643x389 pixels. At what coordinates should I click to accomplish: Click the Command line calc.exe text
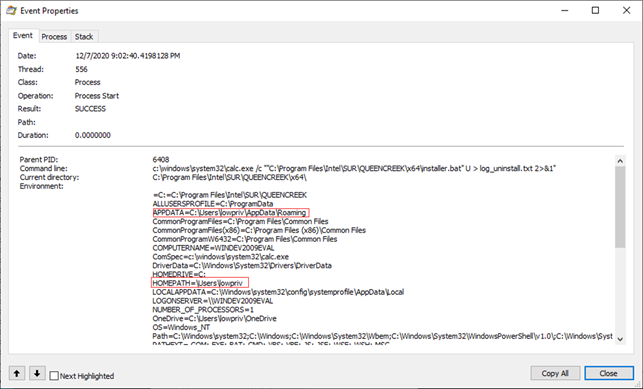pyautogui.click(x=354, y=168)
